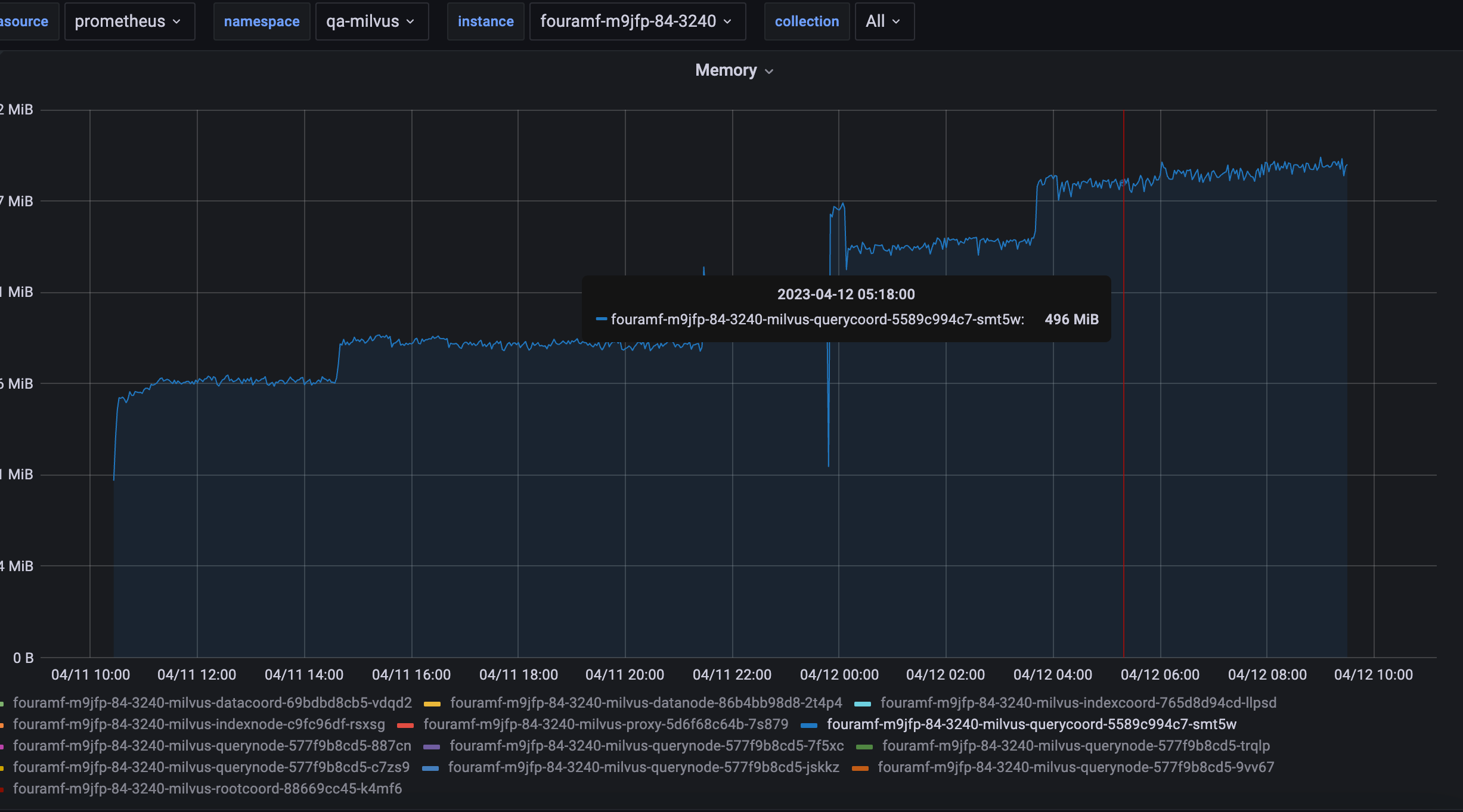
Task: Click the namespace variable label
Action: coord(261,21)
